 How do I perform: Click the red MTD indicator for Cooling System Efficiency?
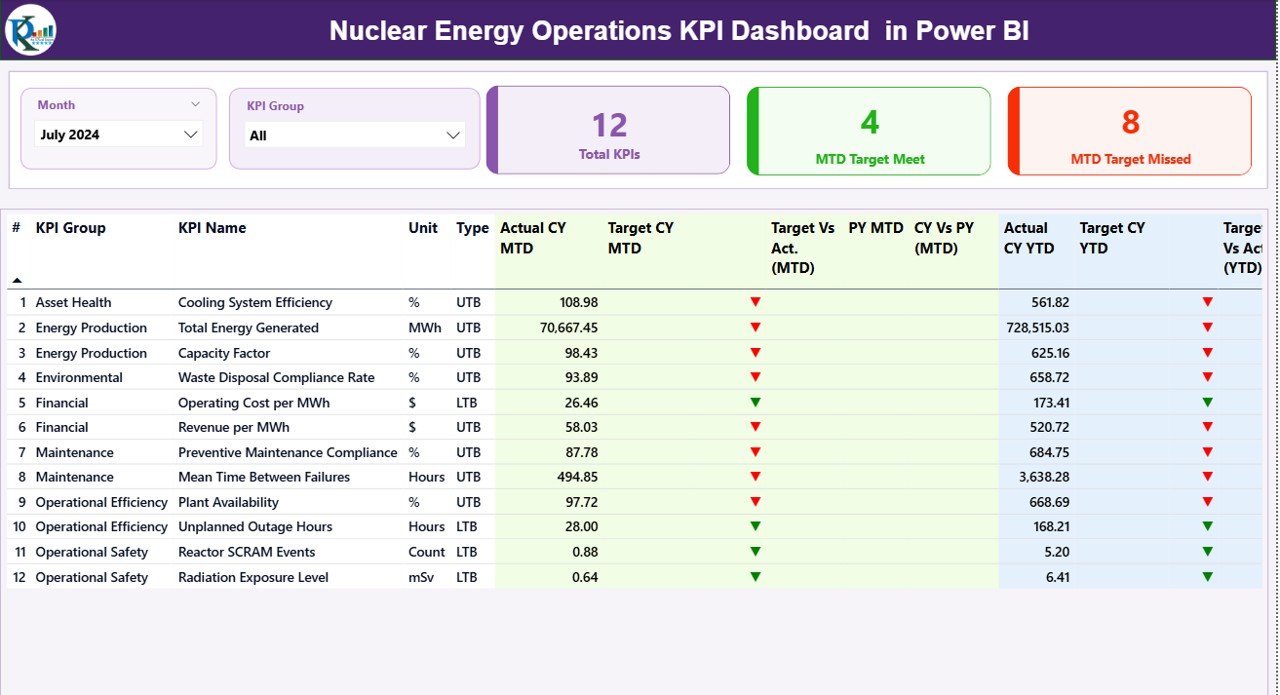tap(756, 301)
